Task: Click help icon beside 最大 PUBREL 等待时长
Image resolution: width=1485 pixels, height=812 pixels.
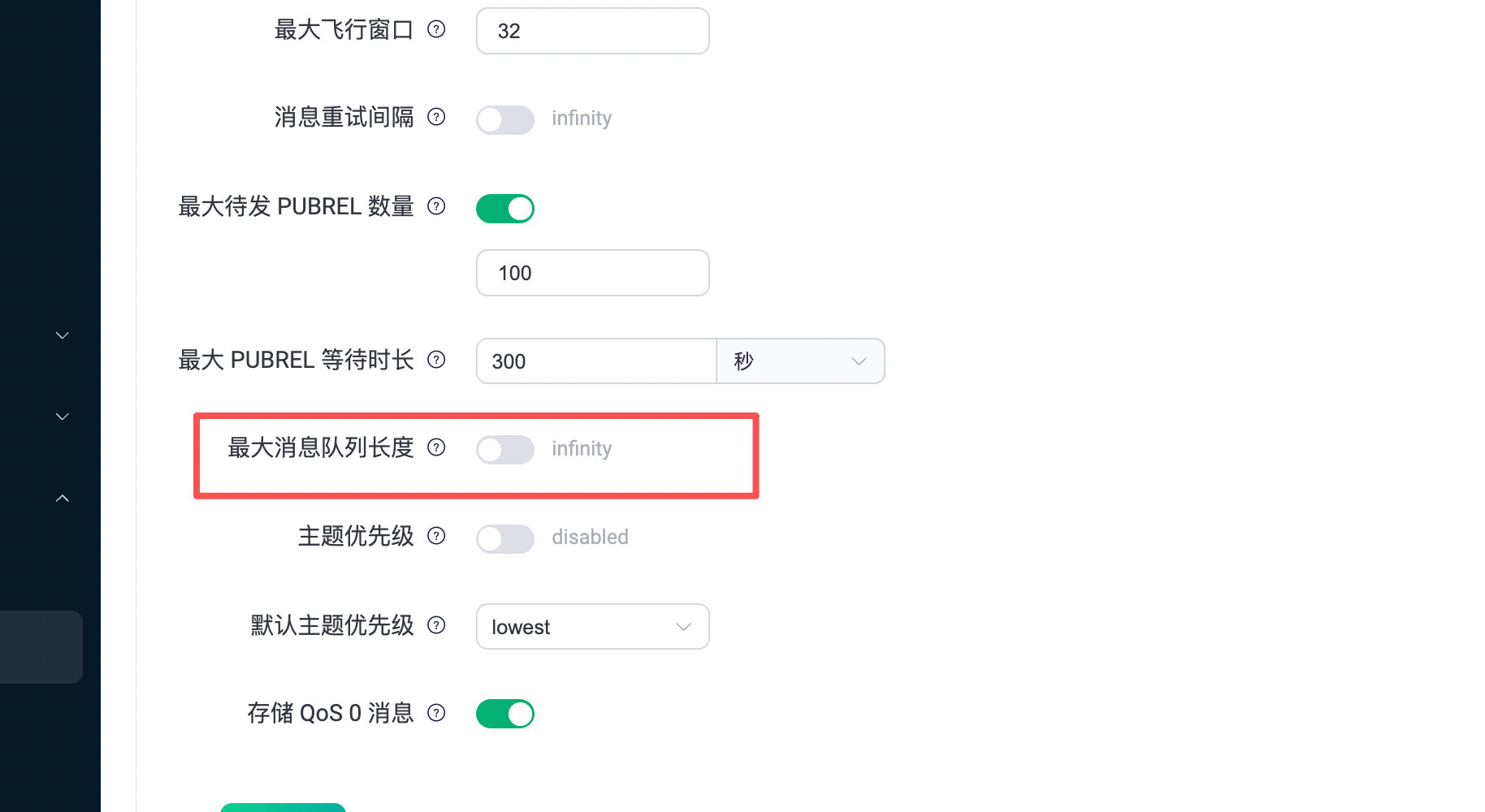Action: [x=436, y=360]
